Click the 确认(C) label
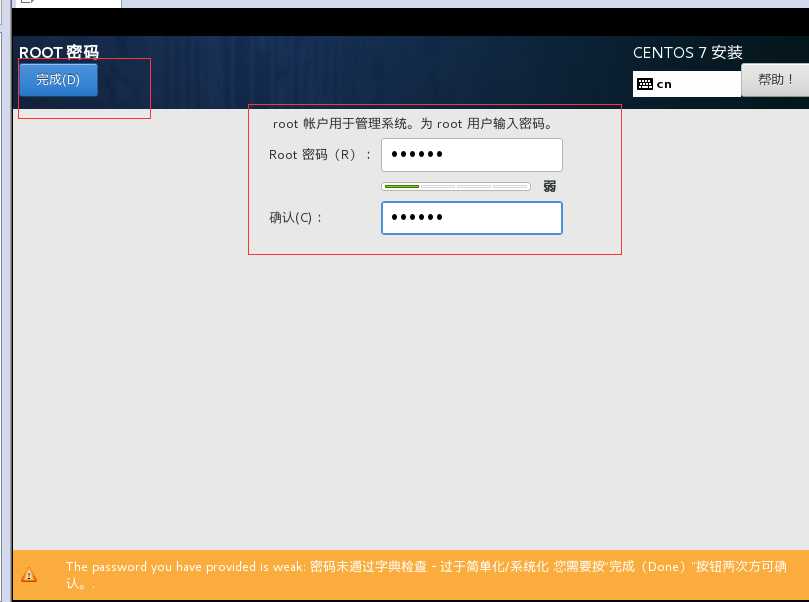809x602 pixels. coord(296,218)
